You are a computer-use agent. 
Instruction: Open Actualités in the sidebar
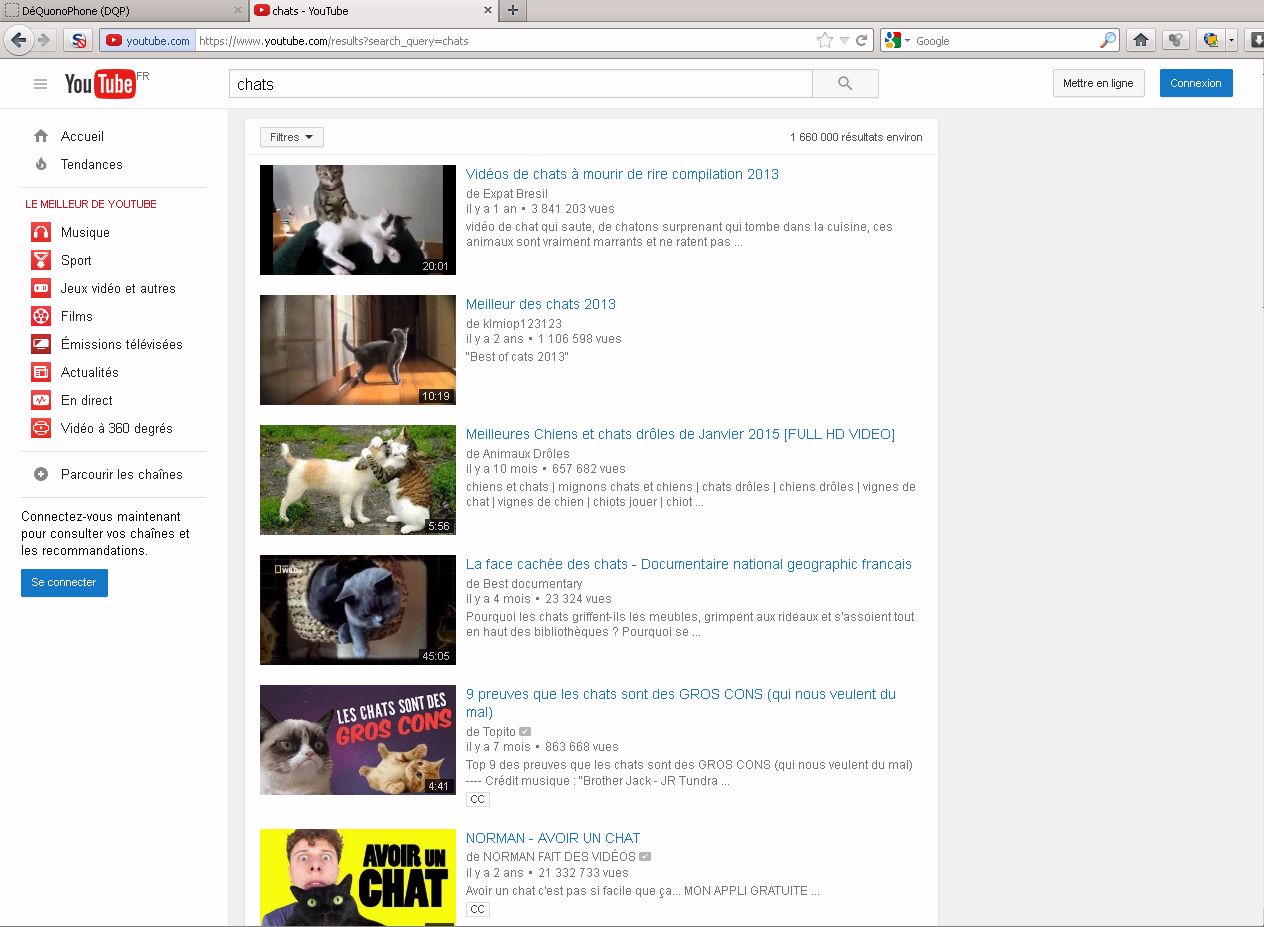pyautogui.click(x=90, y=372)
